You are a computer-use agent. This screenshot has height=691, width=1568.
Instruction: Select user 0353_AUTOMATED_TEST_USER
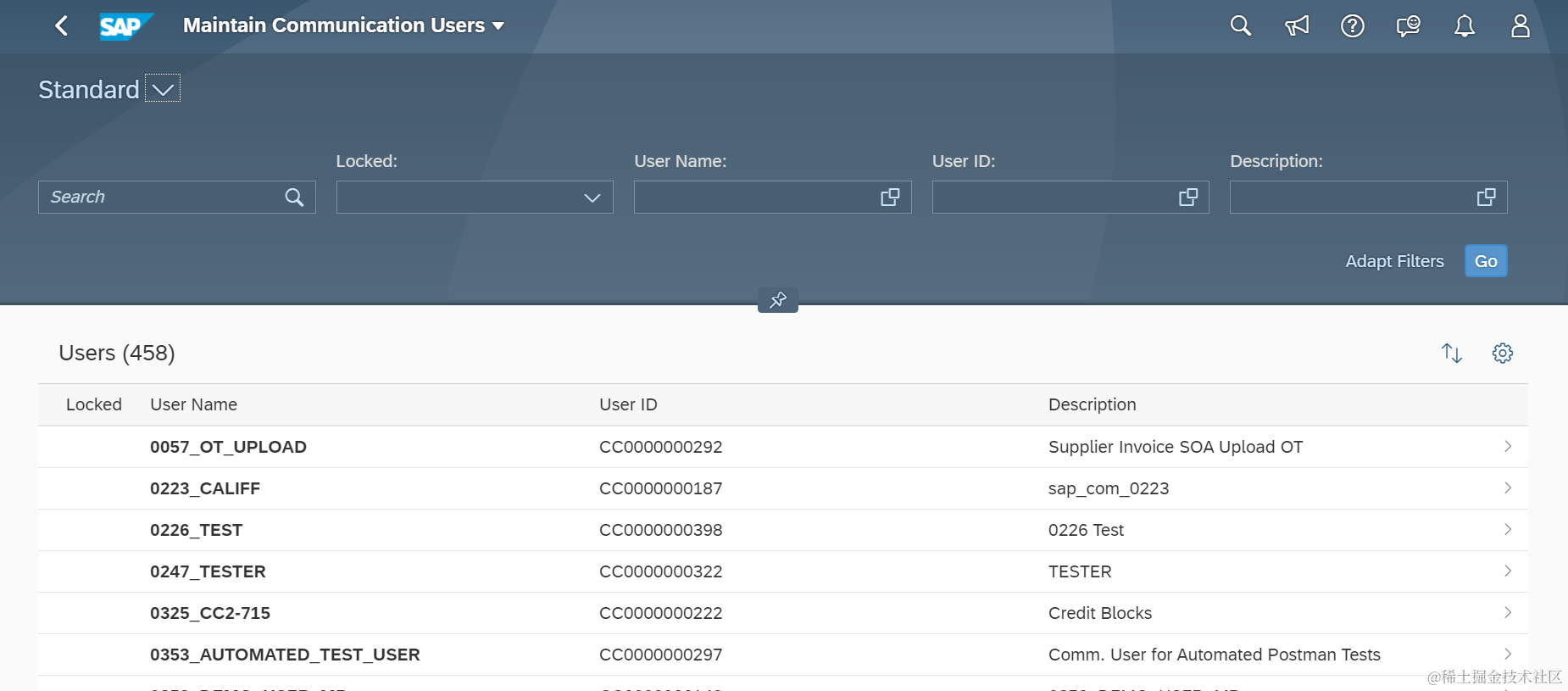pyautogui.click(x=285, y=655)
